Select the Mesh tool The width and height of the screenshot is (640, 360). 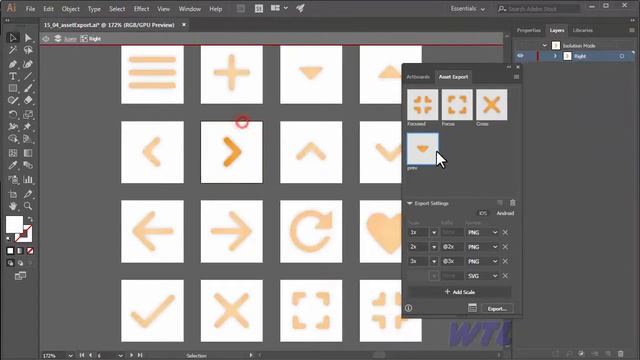[13, 153]
